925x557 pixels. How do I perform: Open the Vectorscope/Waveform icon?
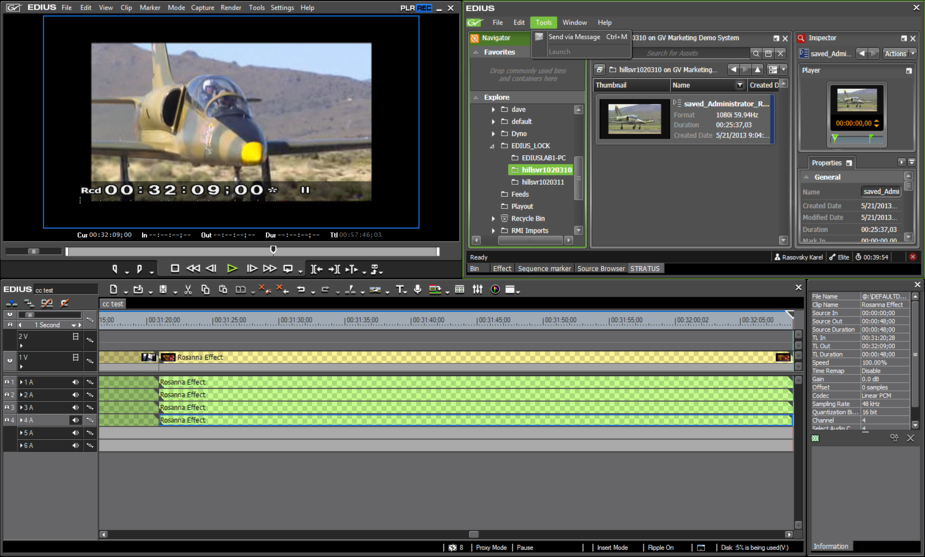[495, 289]
